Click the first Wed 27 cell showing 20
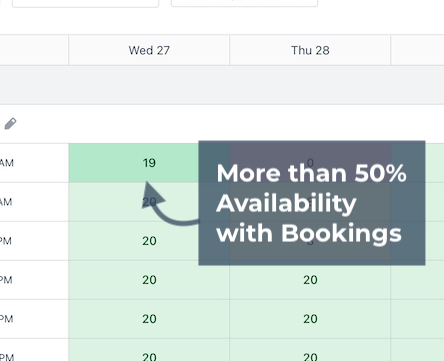The height and width of the screenshot is (361, 444). (149, 202)
